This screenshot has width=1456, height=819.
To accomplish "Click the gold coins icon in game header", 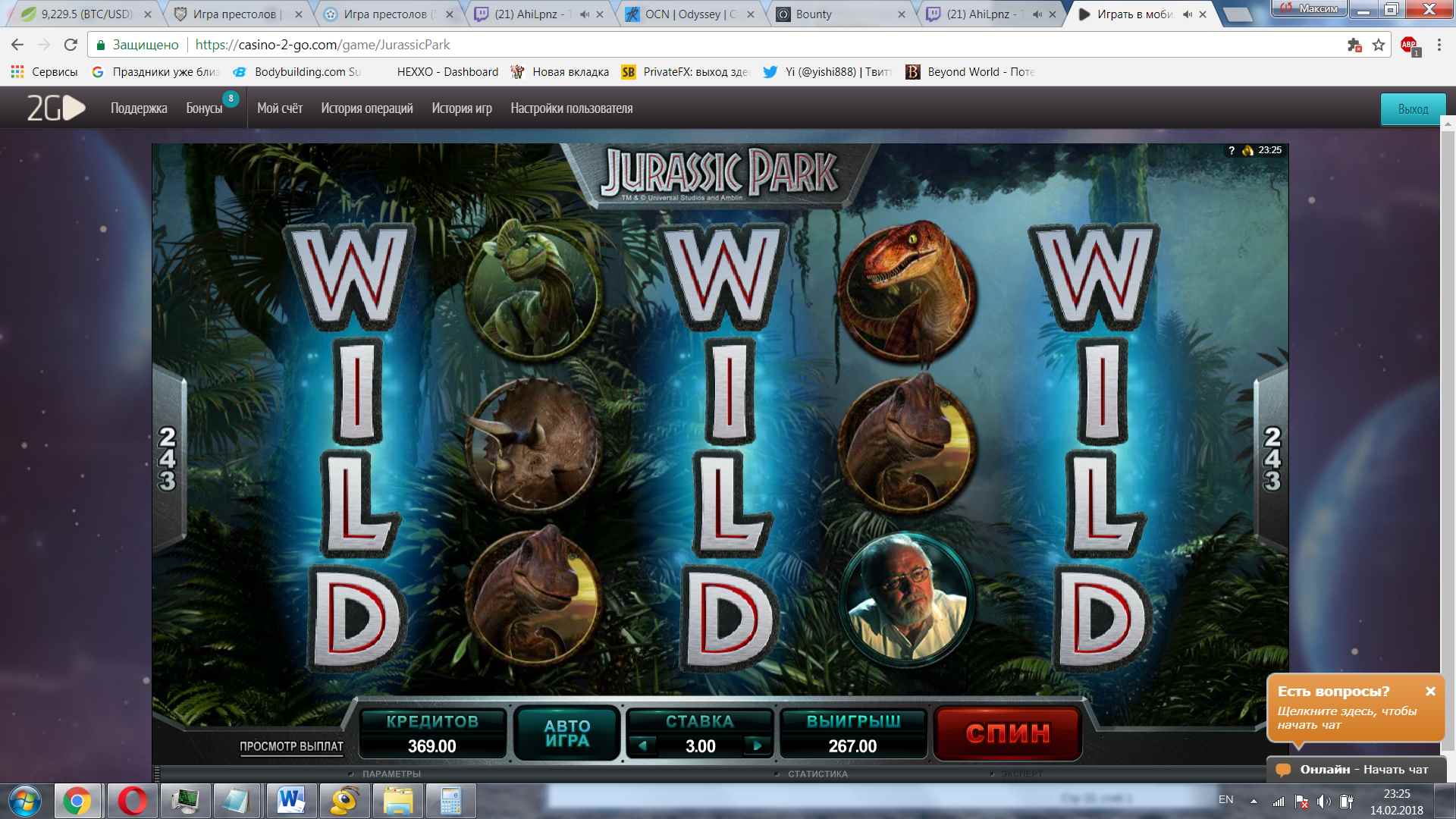I will click(1247, 150).
